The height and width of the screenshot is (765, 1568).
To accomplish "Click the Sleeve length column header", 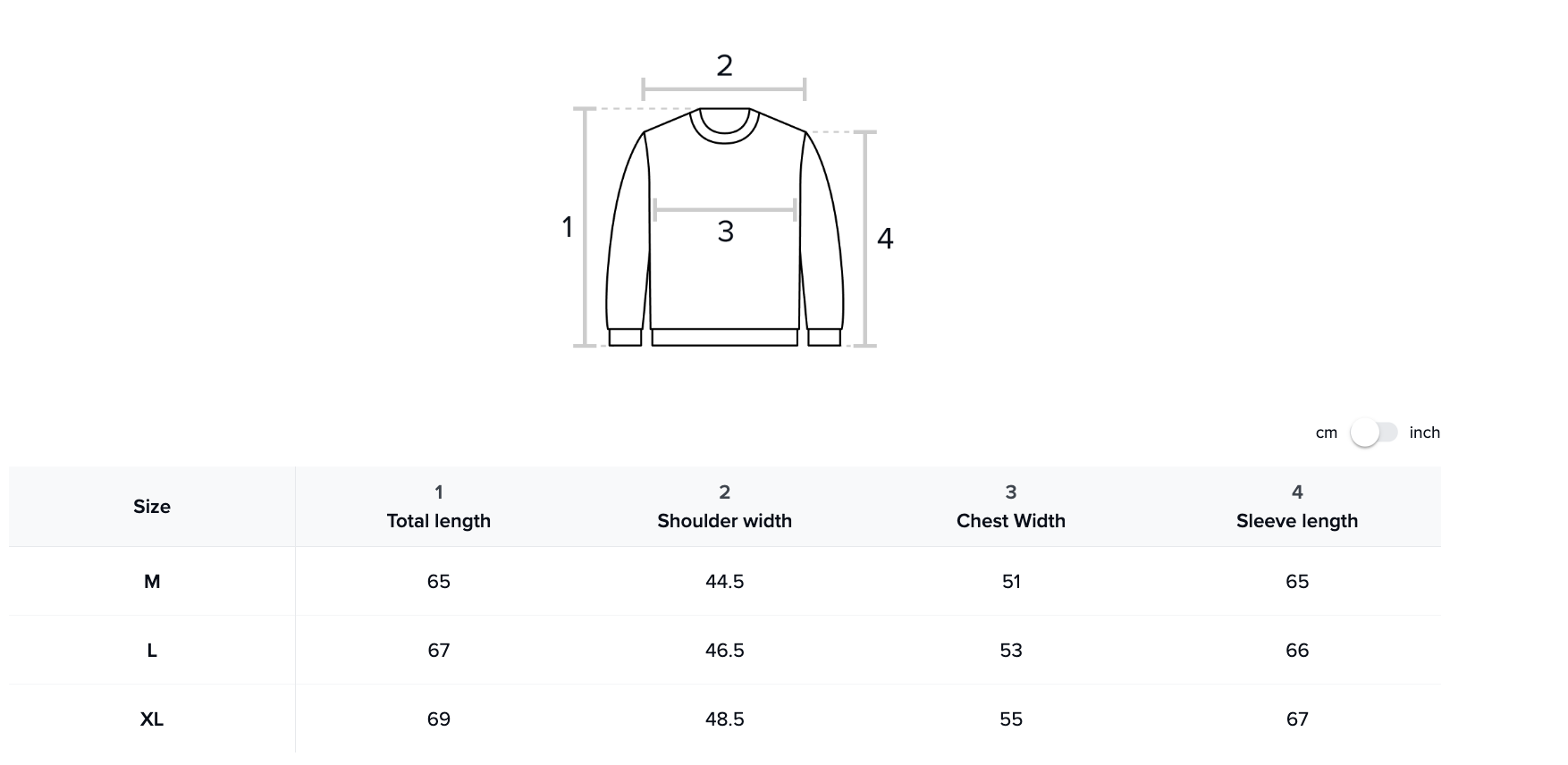I will [1296, 520].
